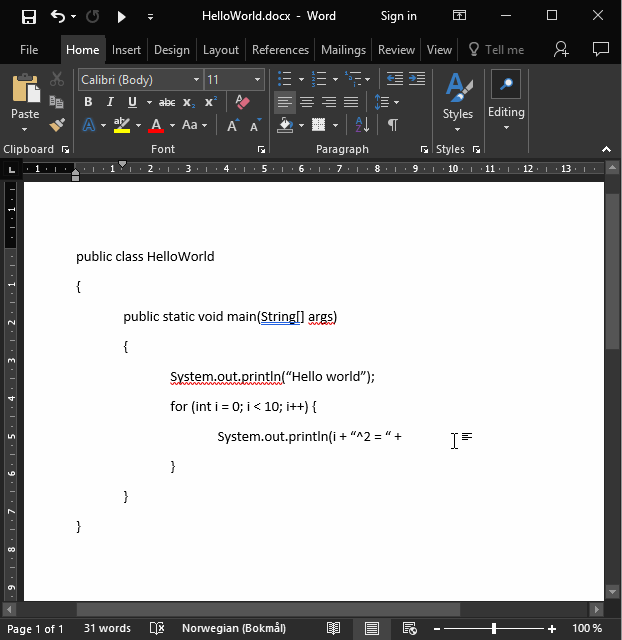
Task: Toggle Subscript formatting
Action: pos(188,102)
